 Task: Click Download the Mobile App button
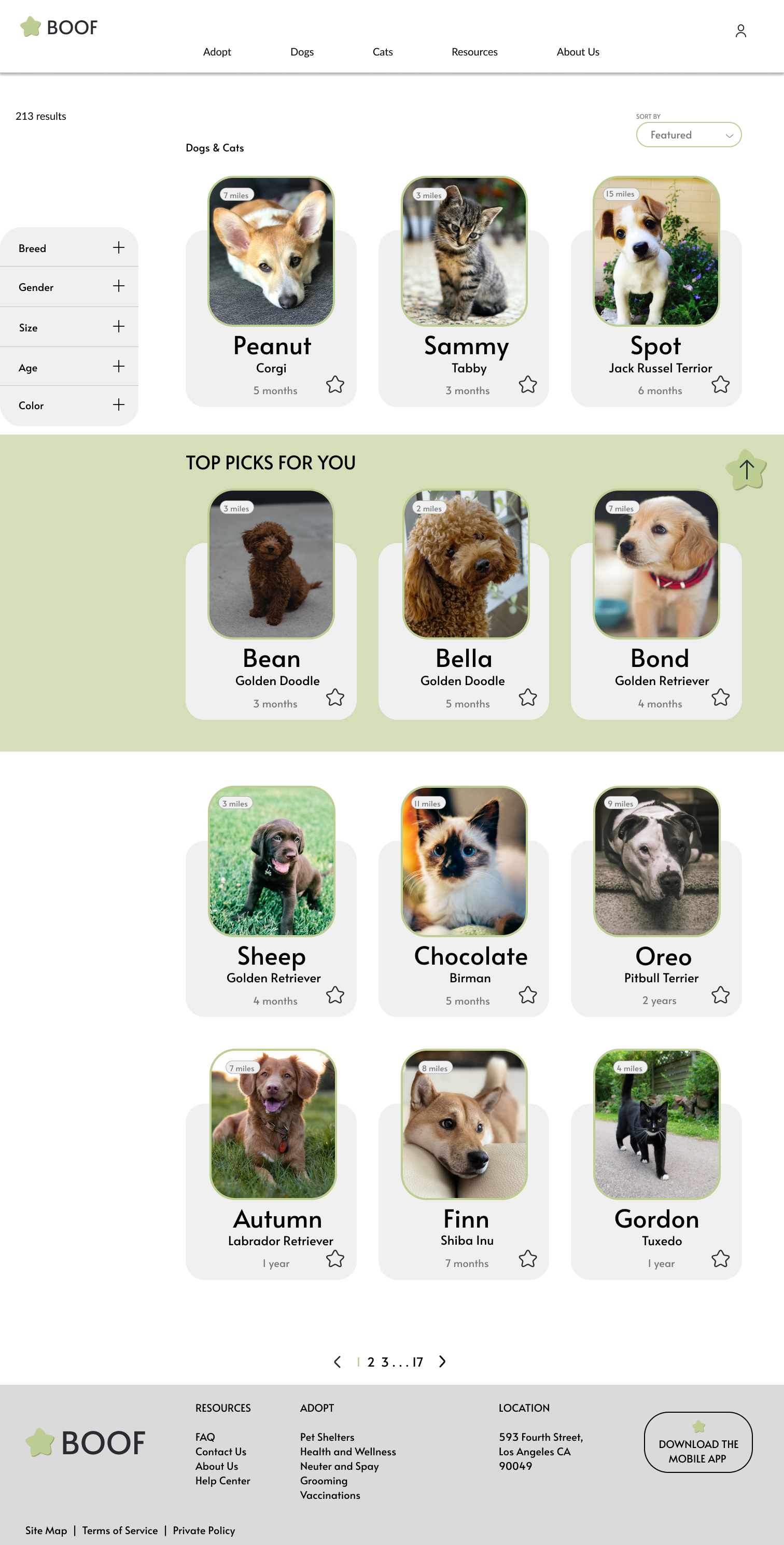698,1442
